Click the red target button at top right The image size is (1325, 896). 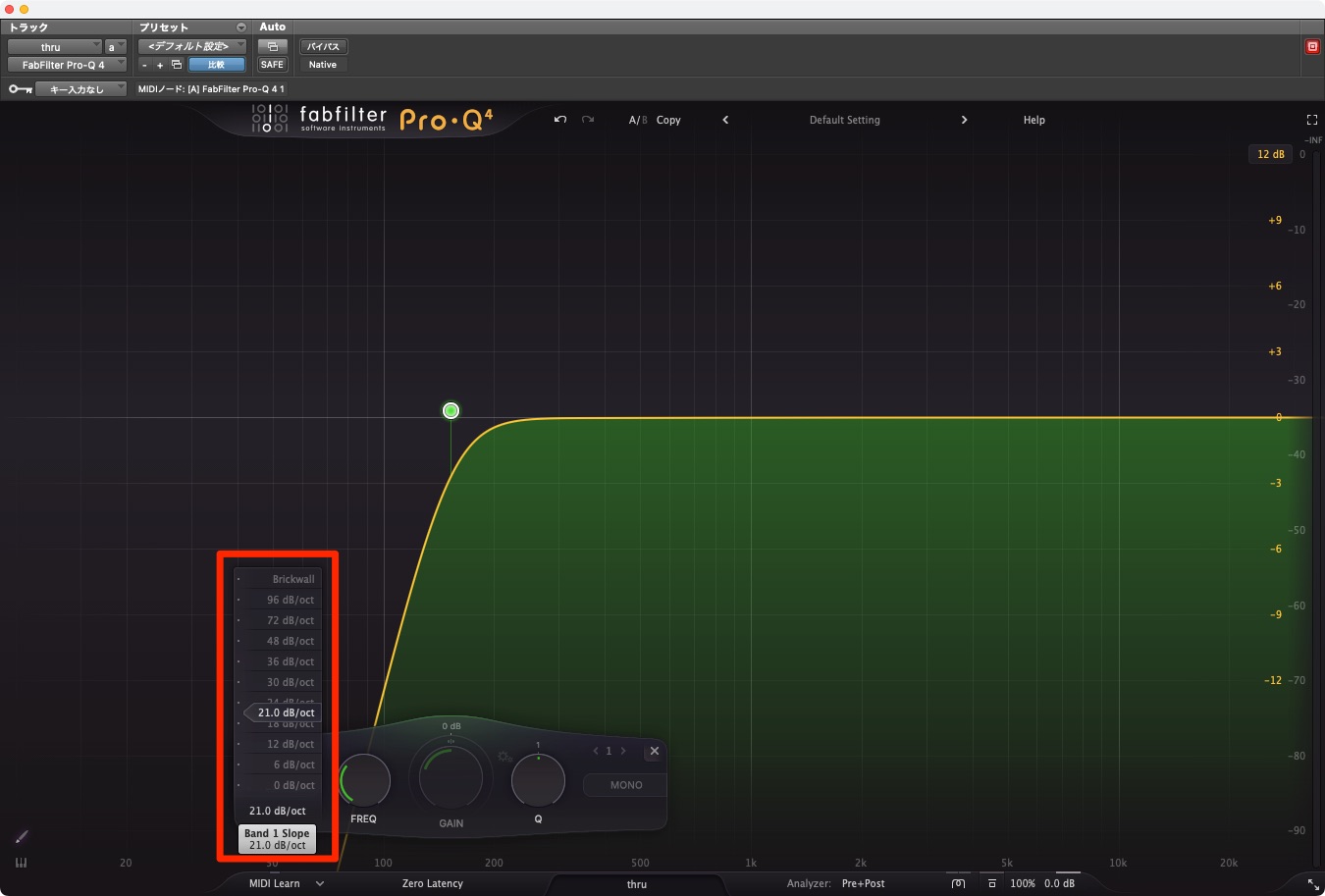1312,46
